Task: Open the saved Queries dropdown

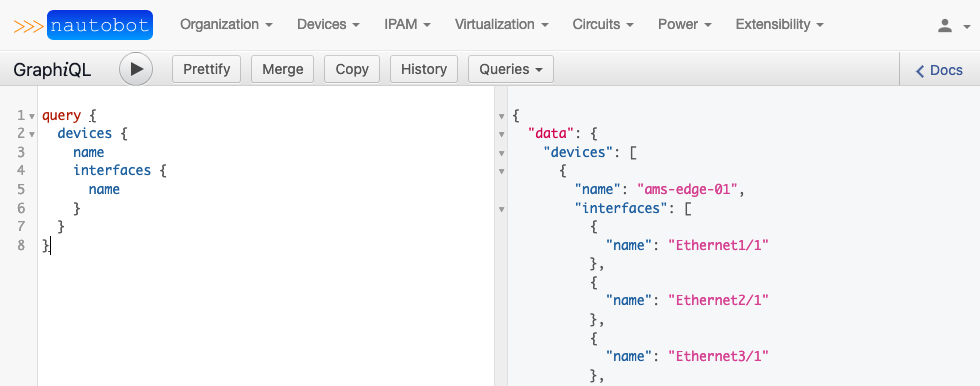Action: click(x=511, y=69)
